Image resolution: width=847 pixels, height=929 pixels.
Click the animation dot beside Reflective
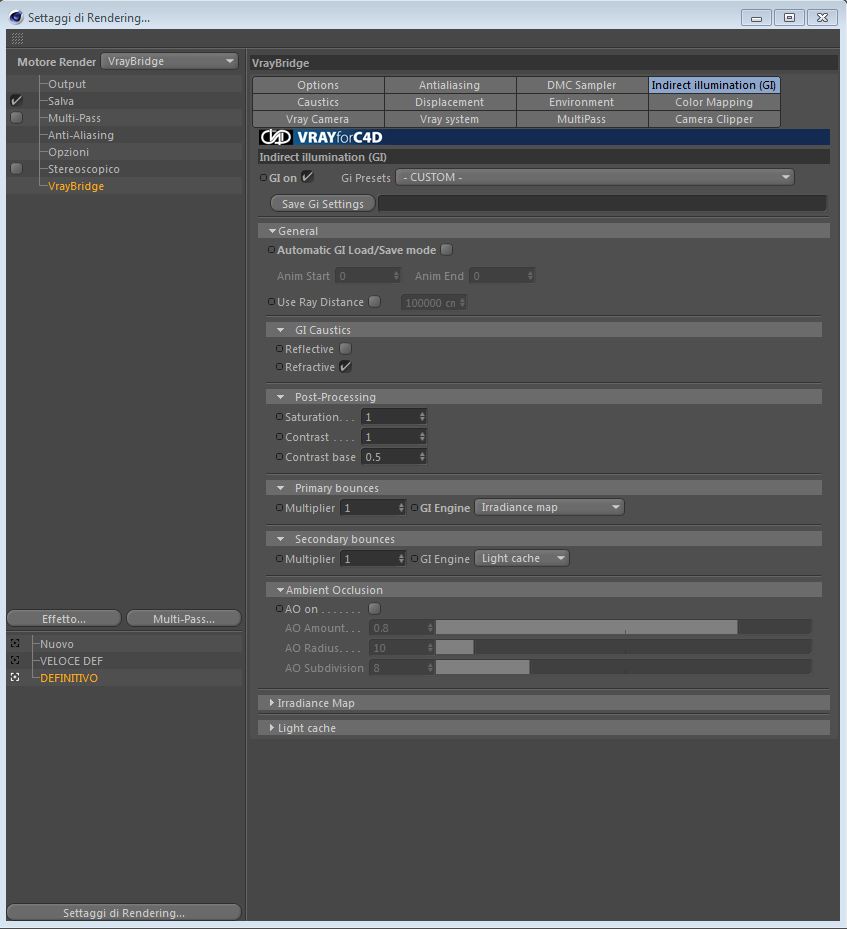click(x=280, y=349)
